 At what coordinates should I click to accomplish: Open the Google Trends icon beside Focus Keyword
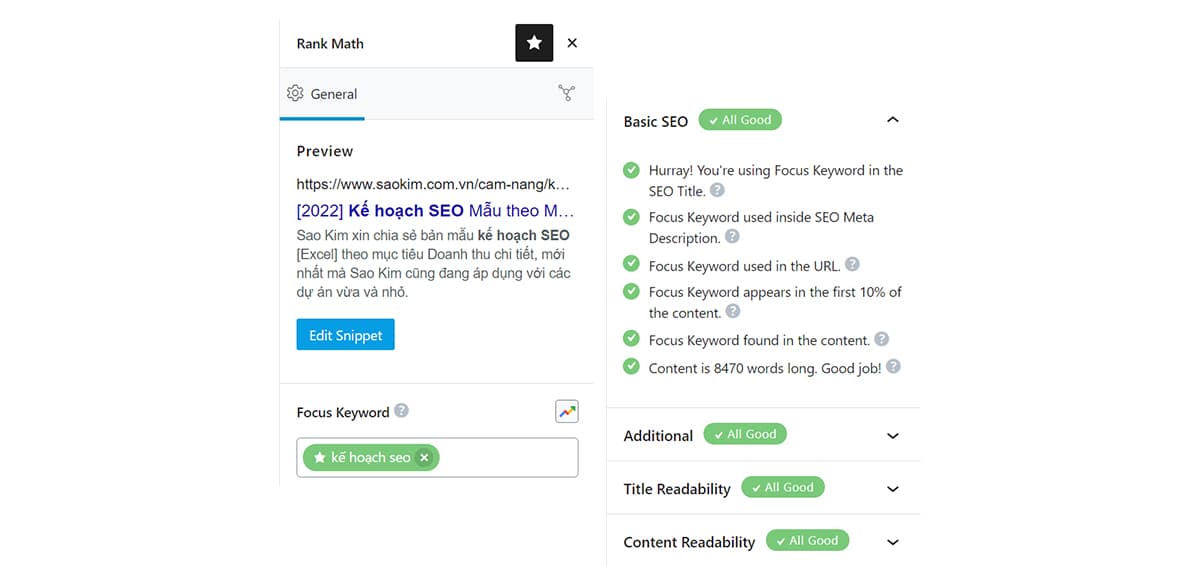tap(567, 411)
